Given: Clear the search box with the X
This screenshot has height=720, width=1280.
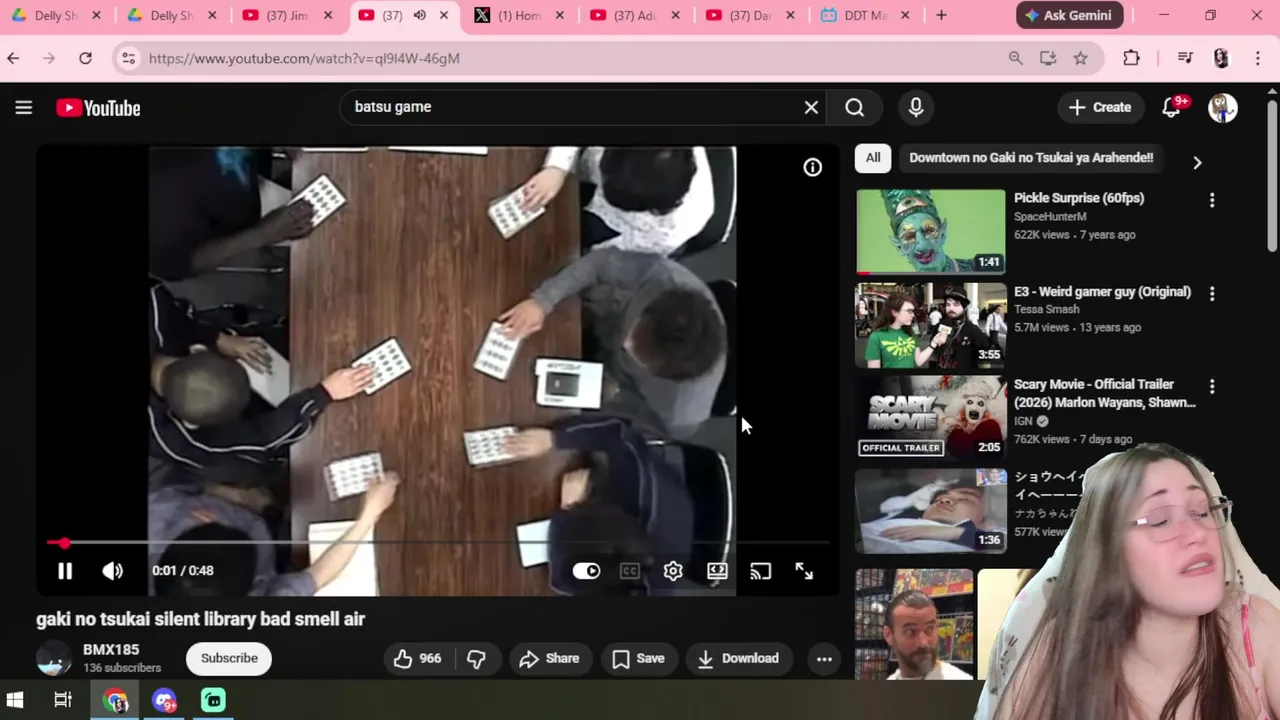Looking at the screenshot, I should pyautogui.click(x=811, y=107).
